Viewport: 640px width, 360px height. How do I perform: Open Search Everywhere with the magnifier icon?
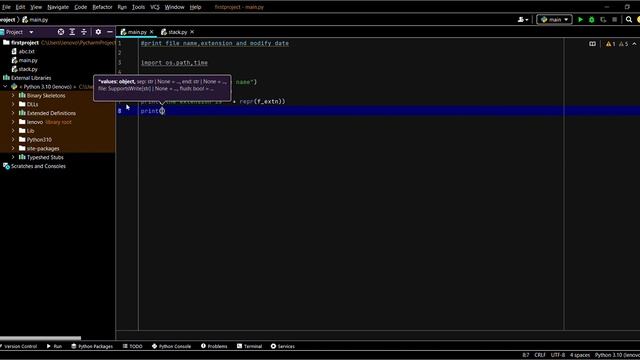tap(629, 20)
